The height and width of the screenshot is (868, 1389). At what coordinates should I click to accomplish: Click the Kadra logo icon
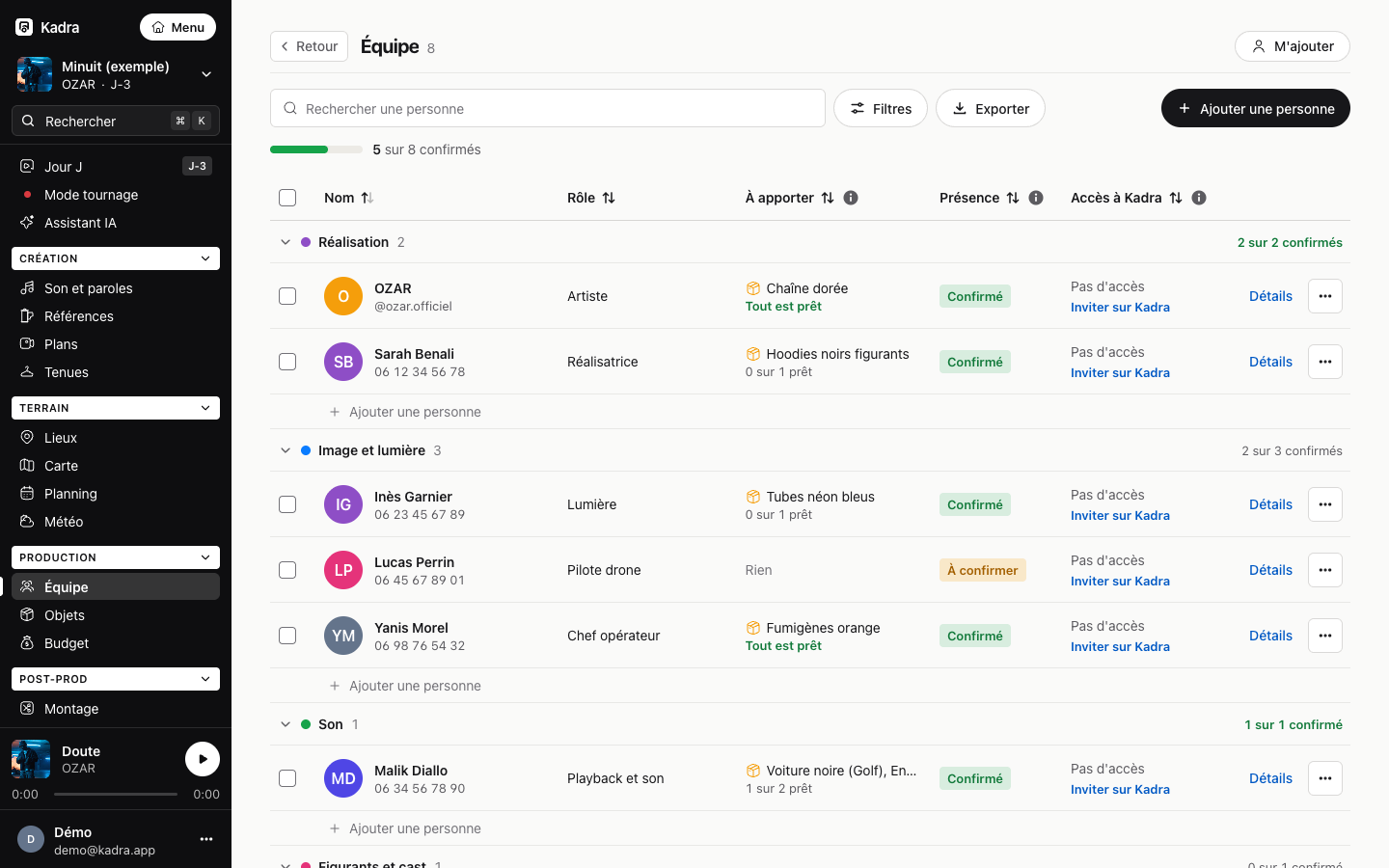[x=24, y=27]
